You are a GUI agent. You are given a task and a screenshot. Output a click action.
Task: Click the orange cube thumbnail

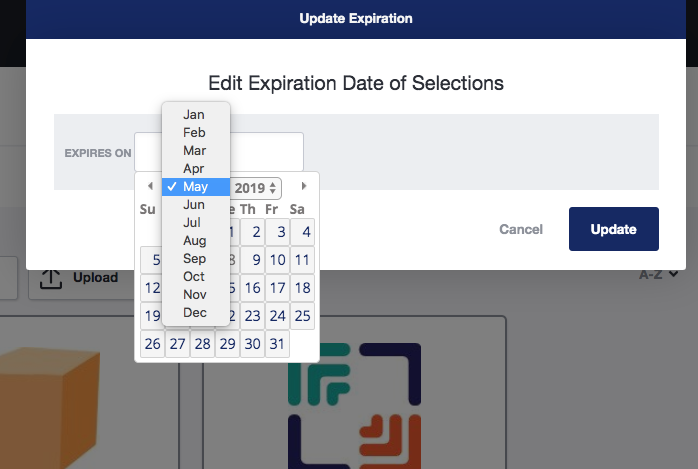(49, 407)
